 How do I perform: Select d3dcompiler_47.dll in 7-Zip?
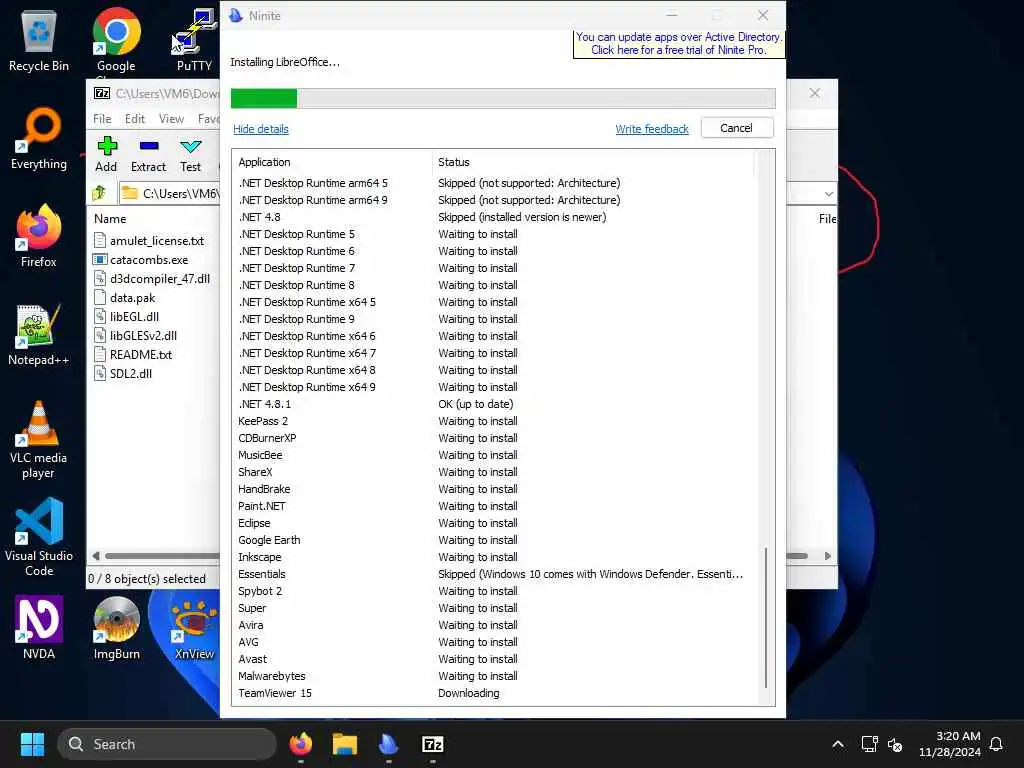click(x=160, y=279)
